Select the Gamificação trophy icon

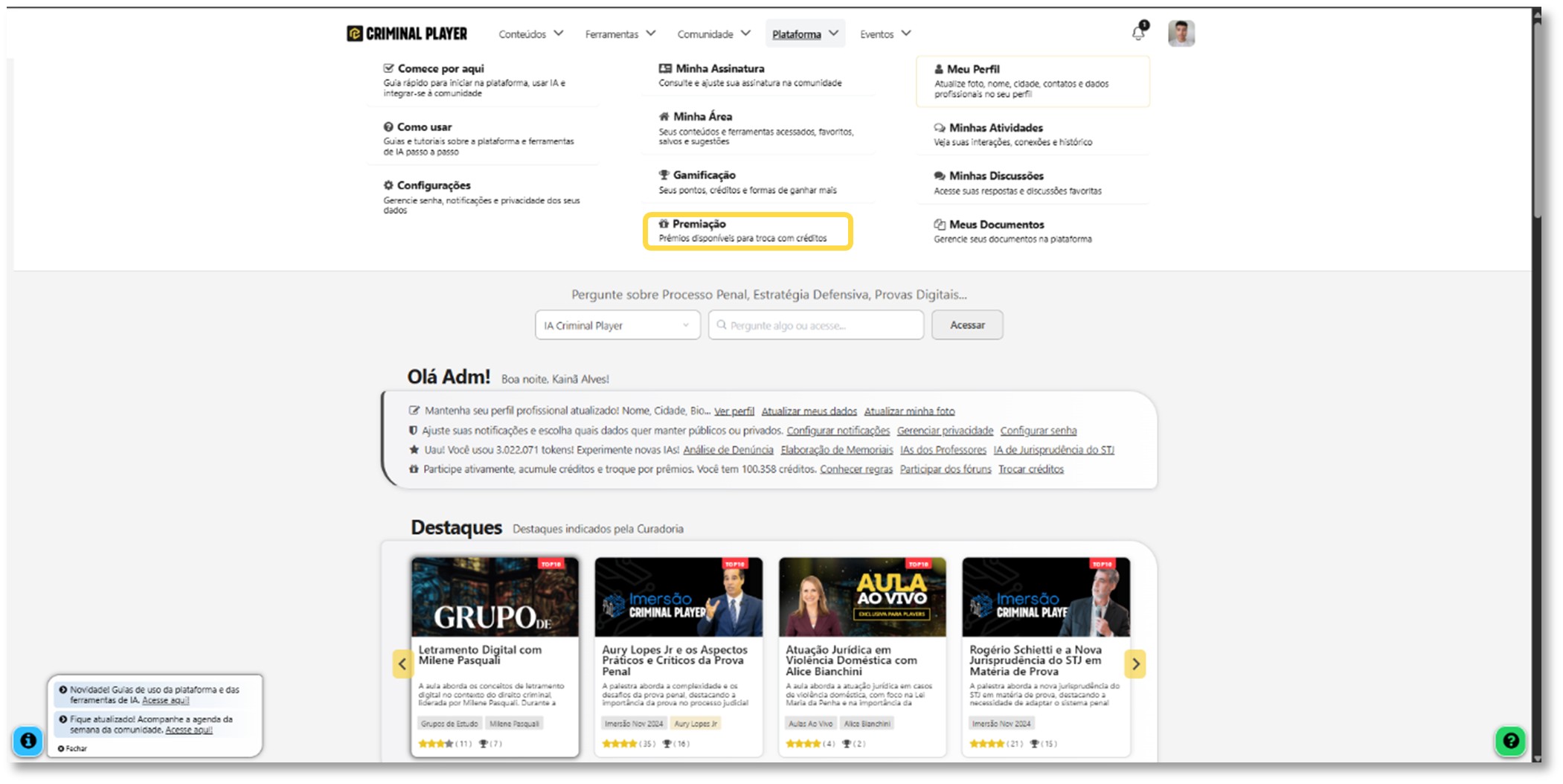click(664, 175)
